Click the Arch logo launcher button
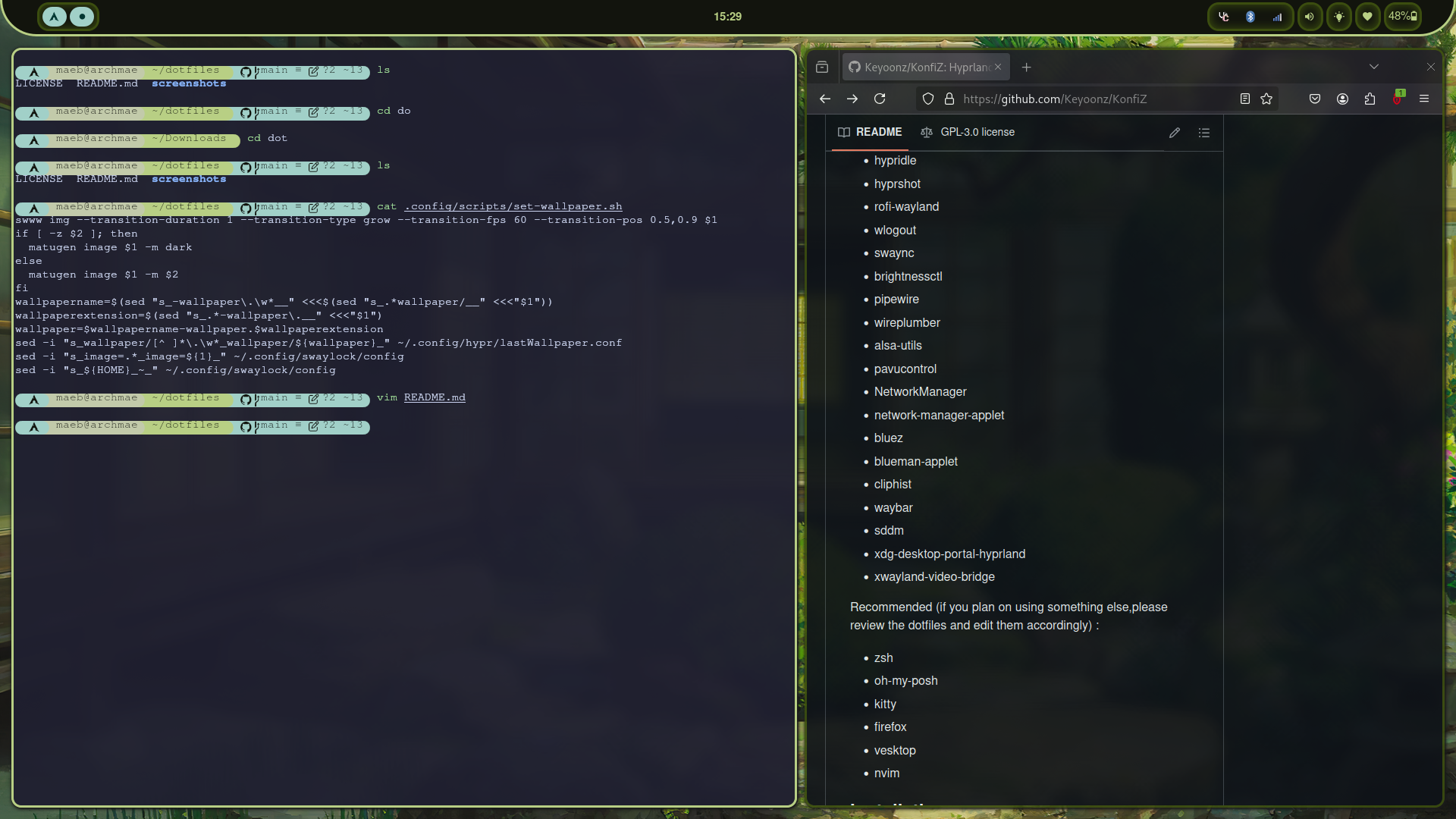This screenshot has height=819, width=1456. tap(54, 17)
